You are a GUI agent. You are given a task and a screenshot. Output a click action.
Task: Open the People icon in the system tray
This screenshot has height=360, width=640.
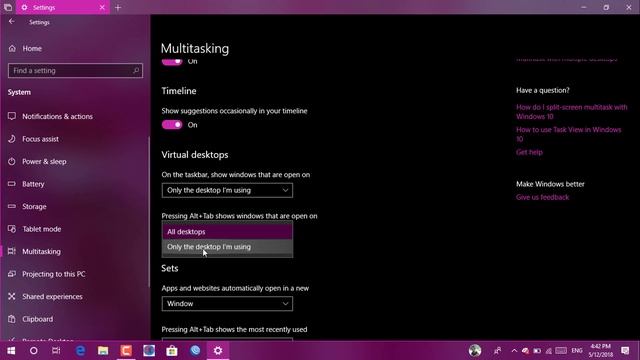point(498,351)
